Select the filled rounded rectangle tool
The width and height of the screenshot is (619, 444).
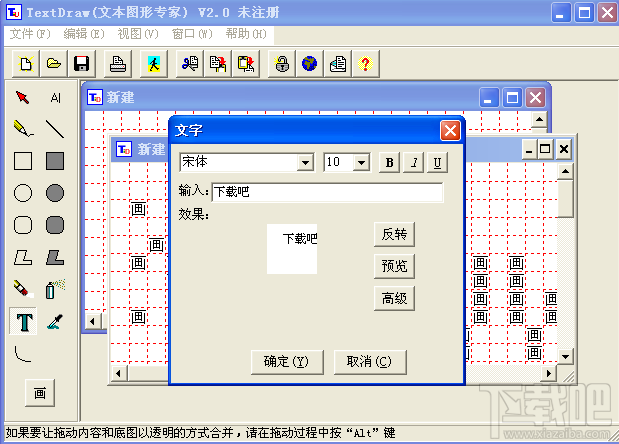pos(55,225)
